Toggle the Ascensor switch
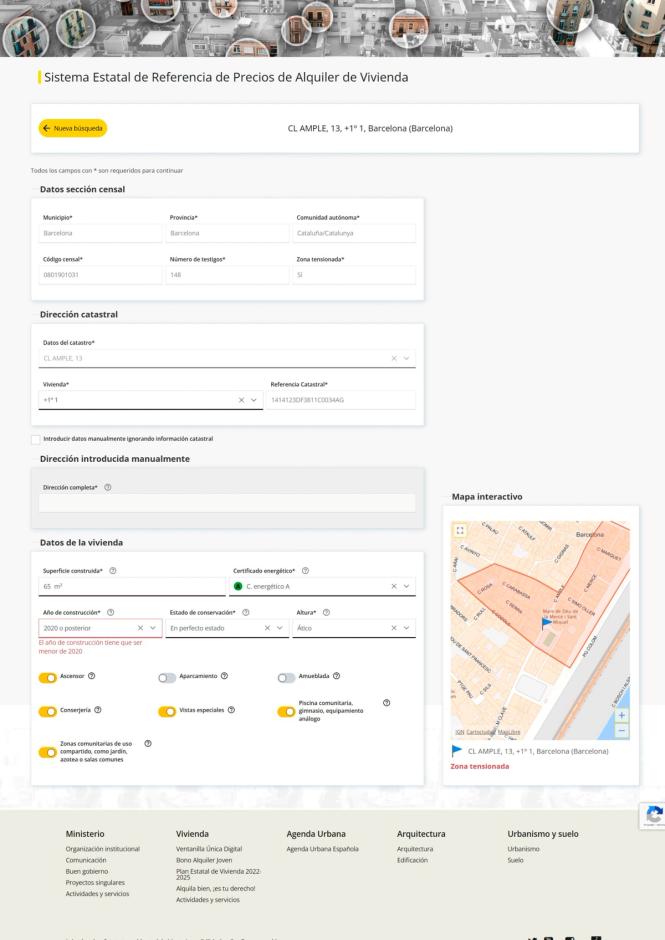 click(47, 677)
